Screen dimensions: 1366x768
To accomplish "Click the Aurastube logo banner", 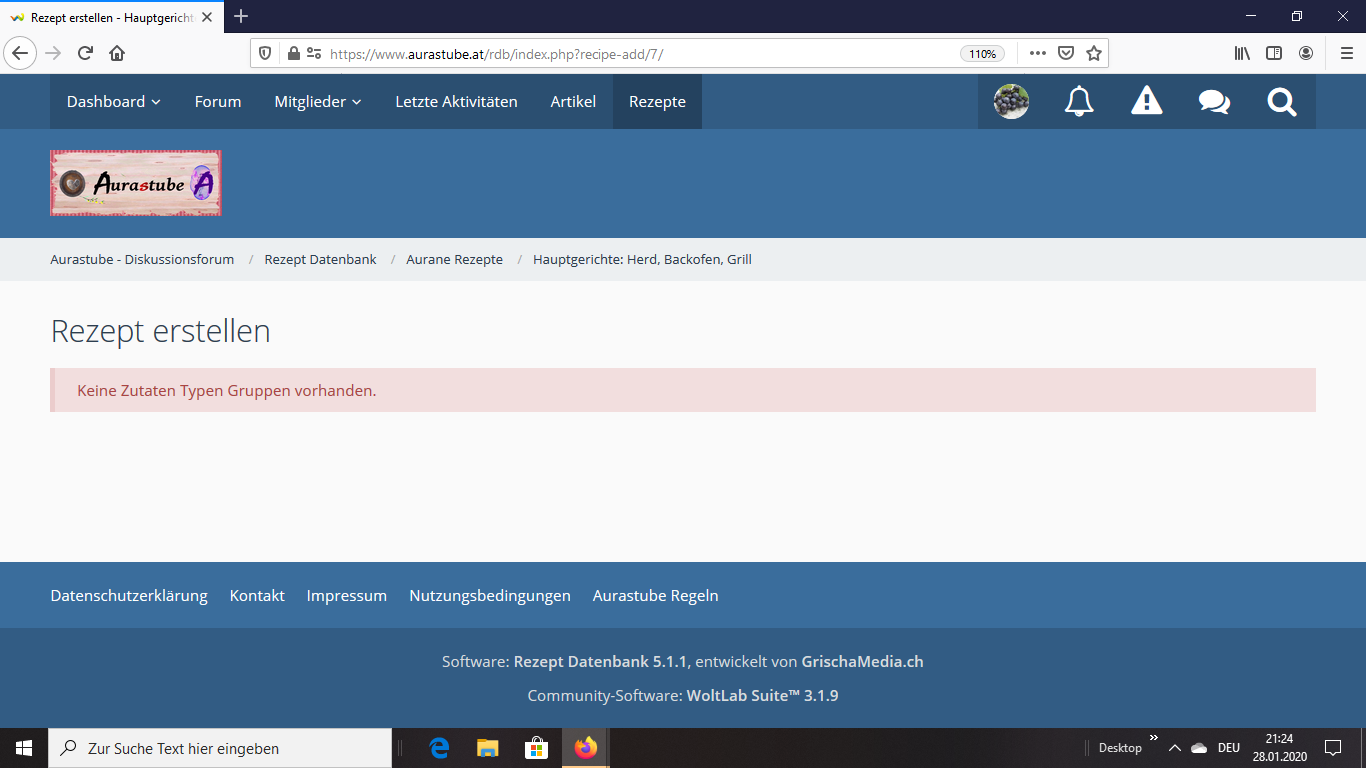I will click(136, 183).
